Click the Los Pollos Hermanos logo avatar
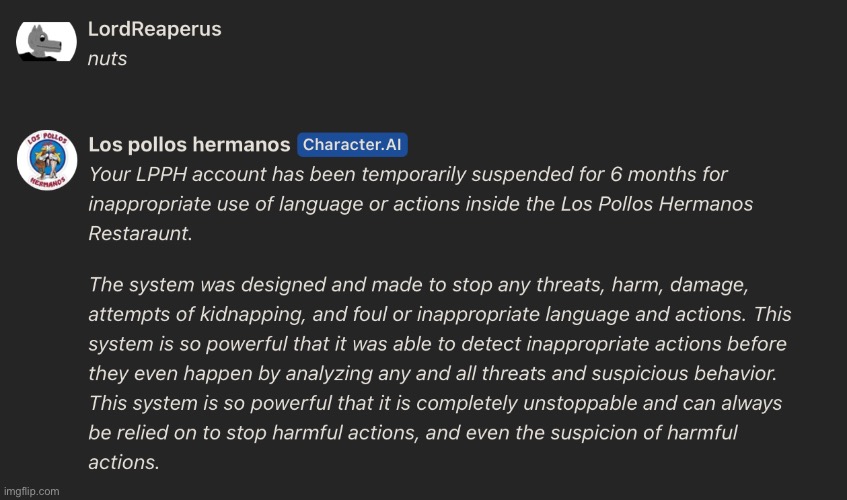847x500 pixels. [x=47, y=160]
